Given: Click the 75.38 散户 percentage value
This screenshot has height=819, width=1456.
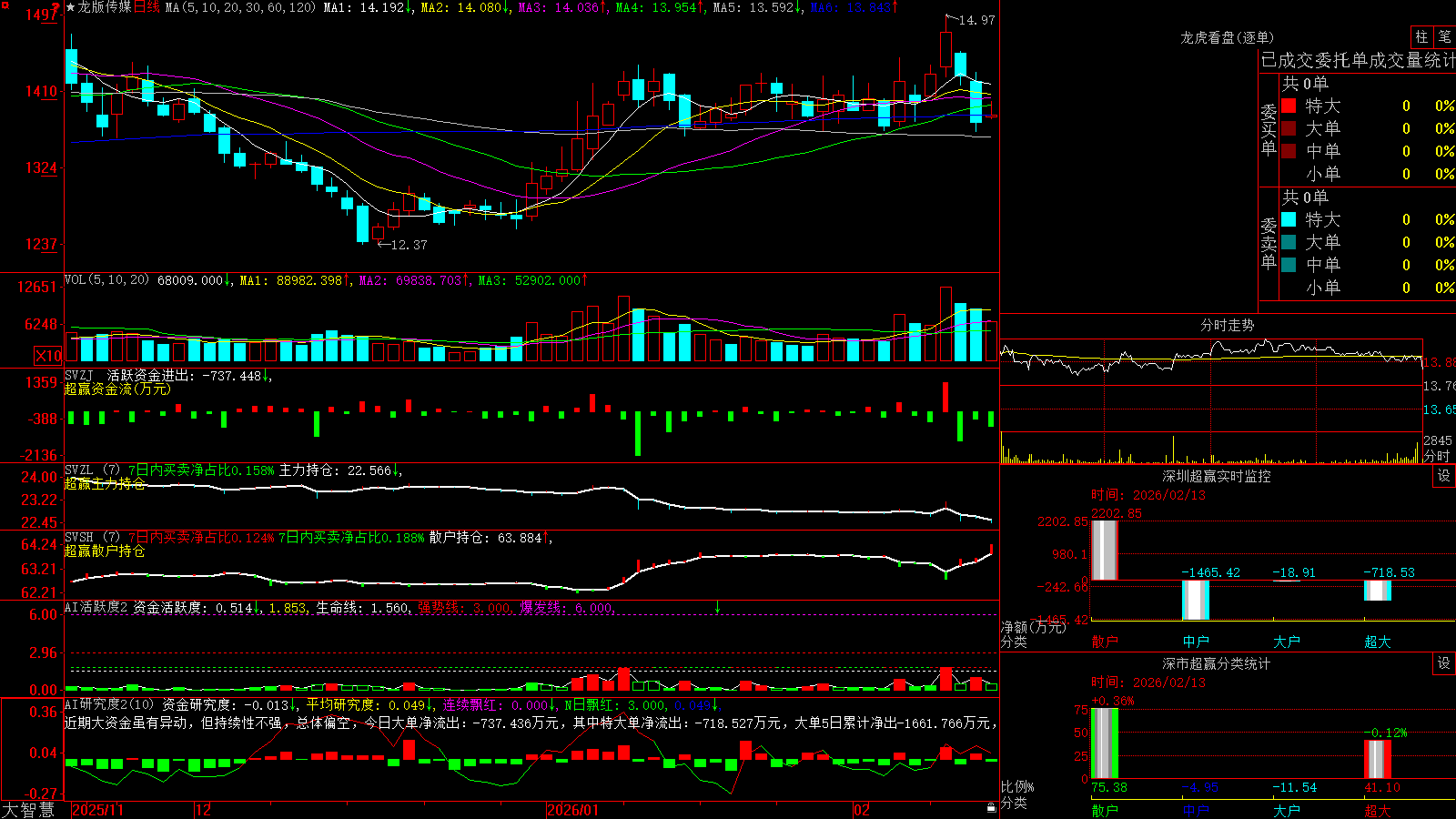Looking at the screenshot, I should tap(1109, 787).
